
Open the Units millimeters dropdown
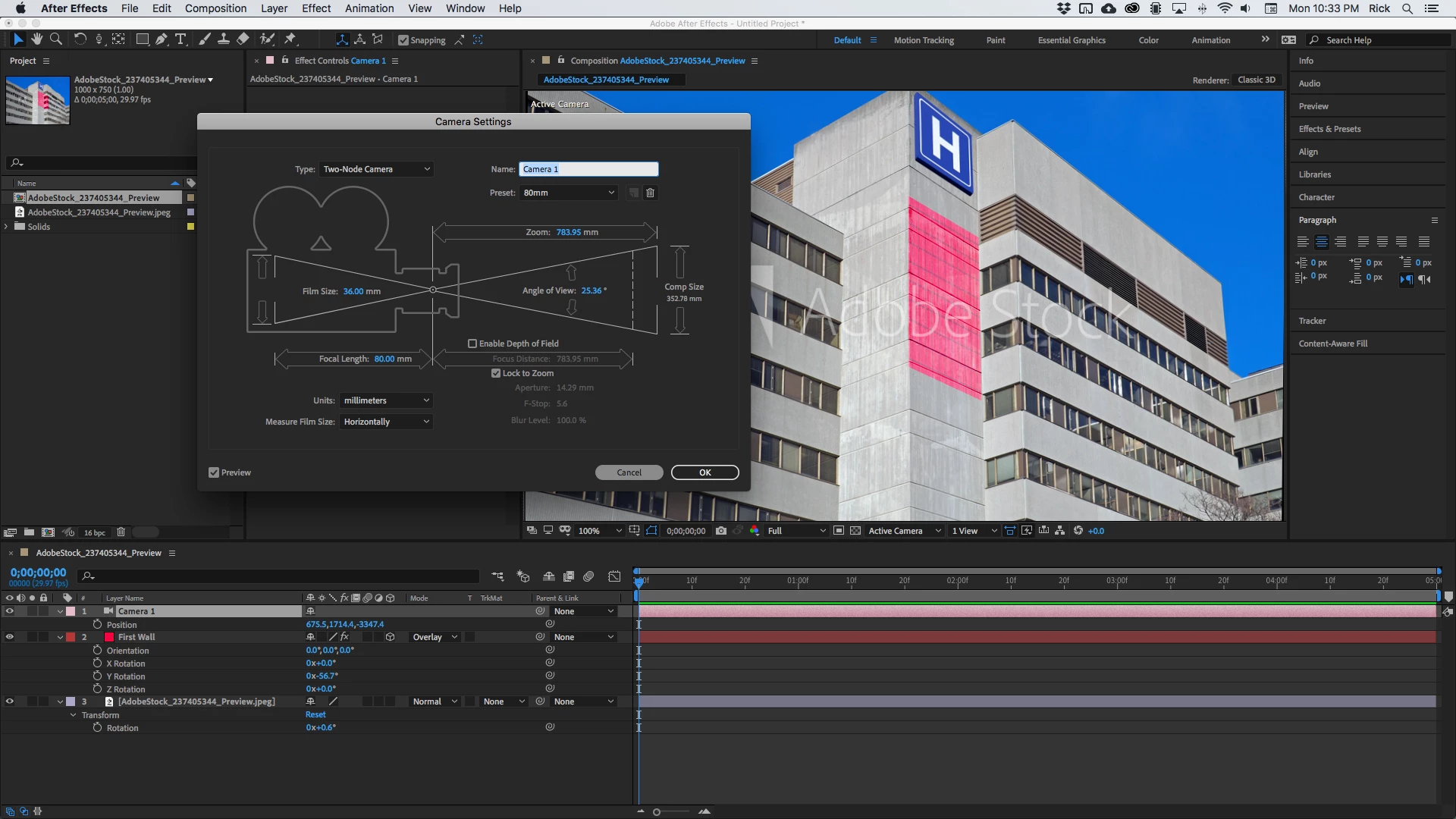pos(386,400)
